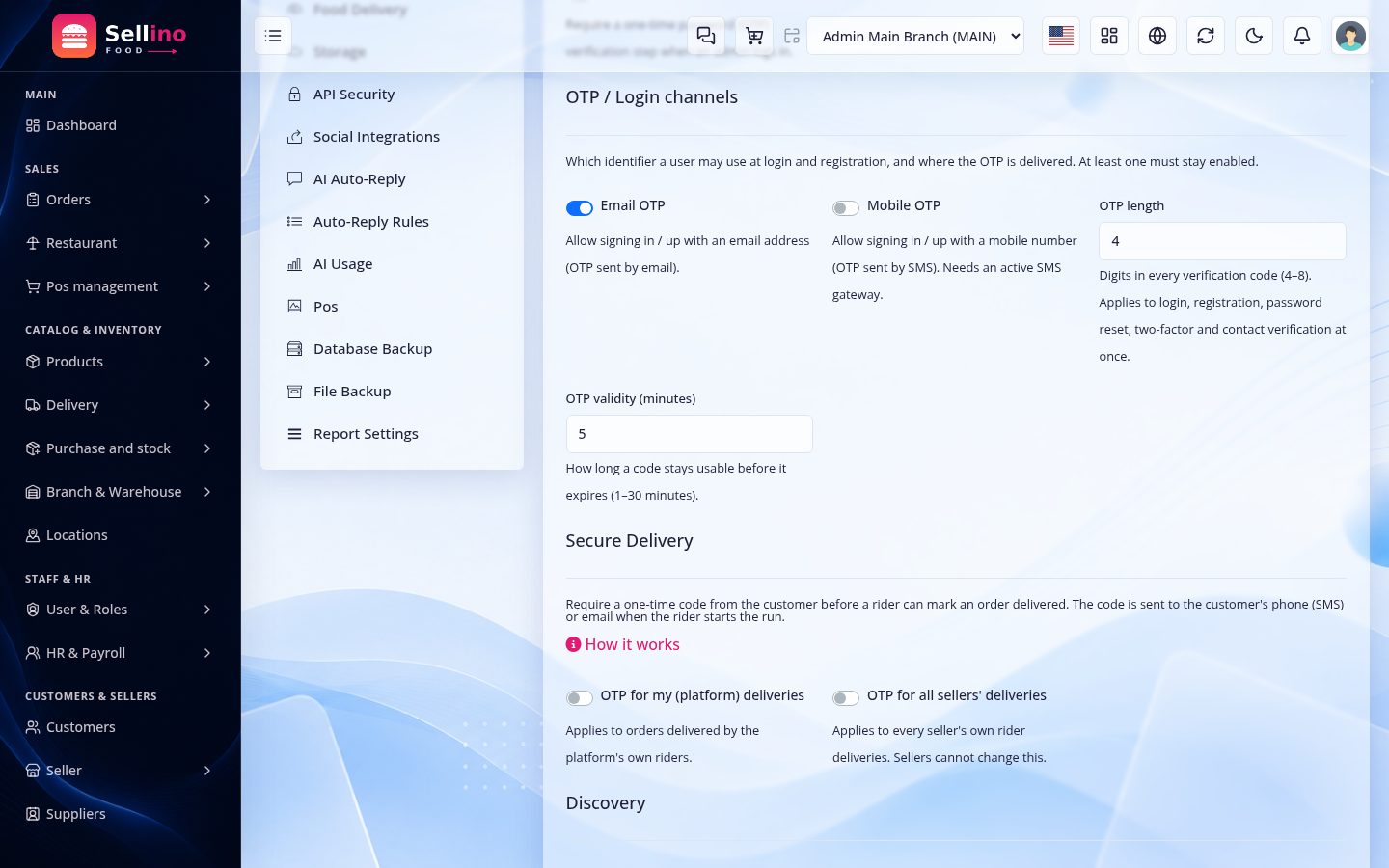This screenshot has height=868, width=1389.
Task: Click the Customers sidebar icon
Action: click(x=33, y=727)
